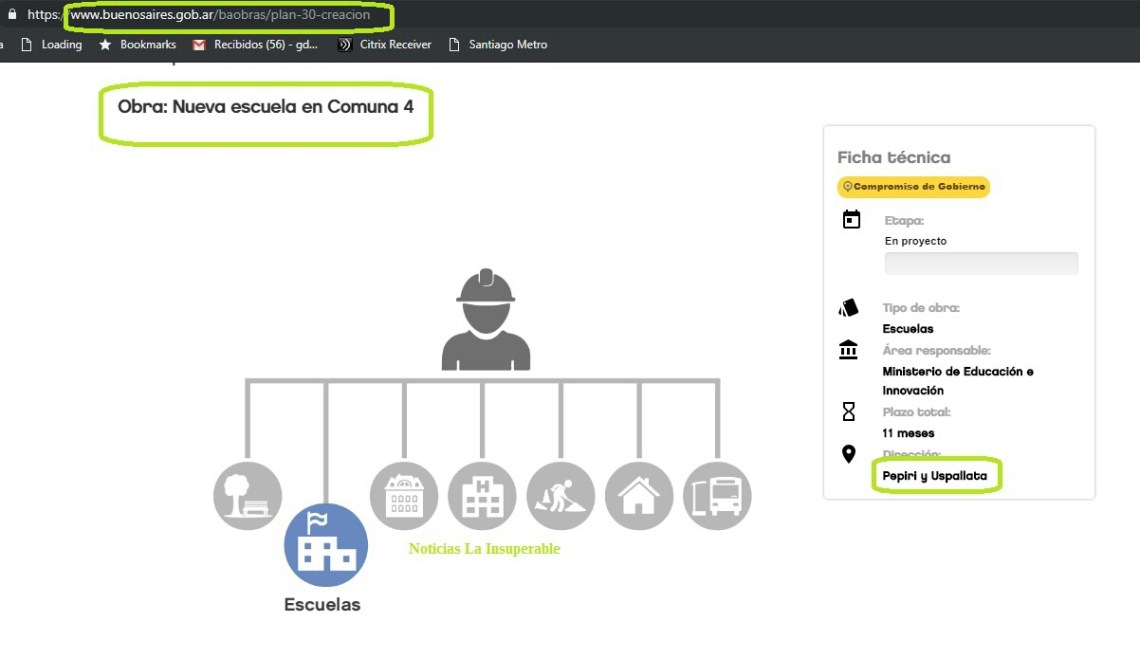The height and width of the screenshot is (658, 1140).
Task: Open the Santiago Metro bookmark
Action: 498,45
